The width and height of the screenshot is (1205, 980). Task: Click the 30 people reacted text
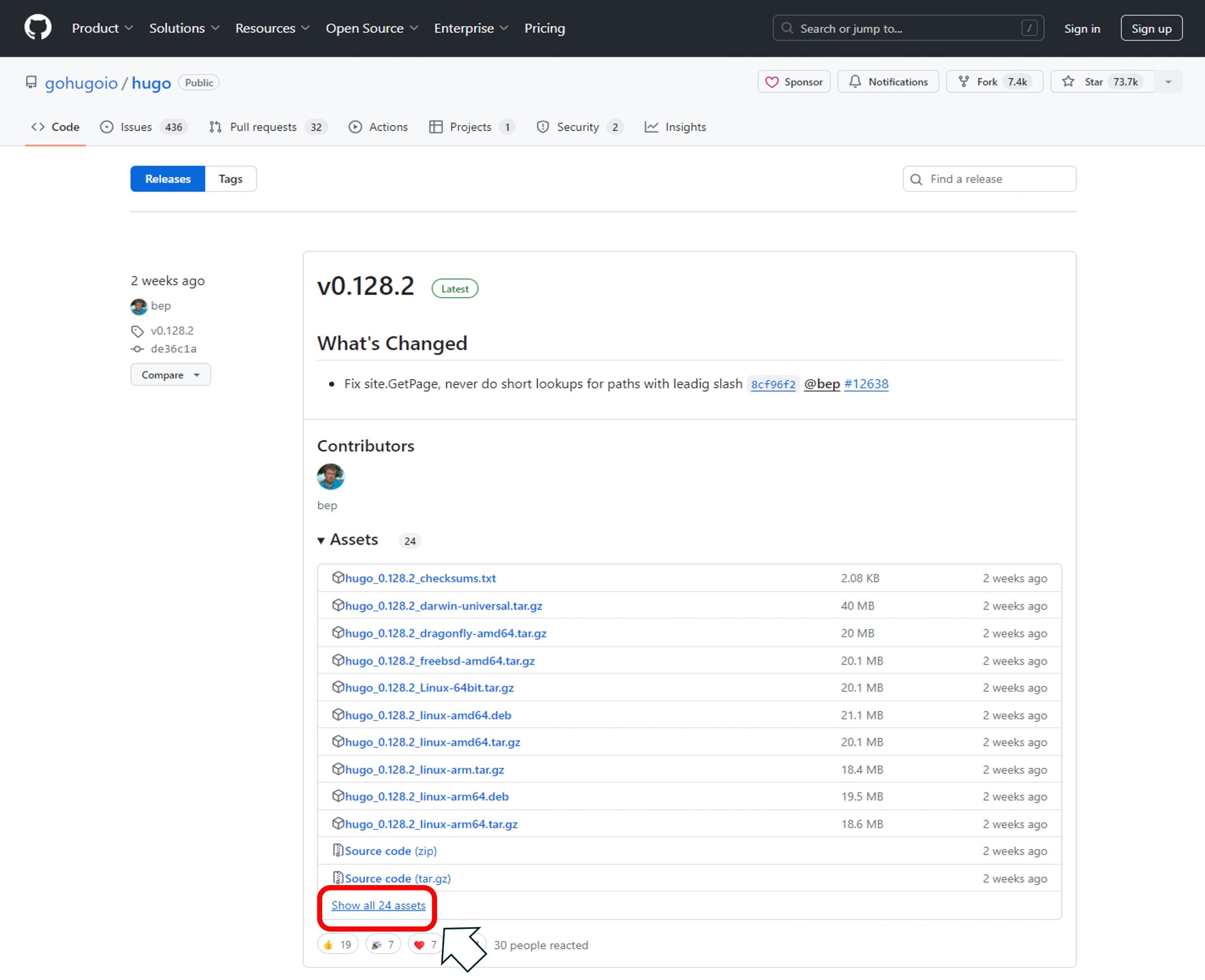point(541,945)
